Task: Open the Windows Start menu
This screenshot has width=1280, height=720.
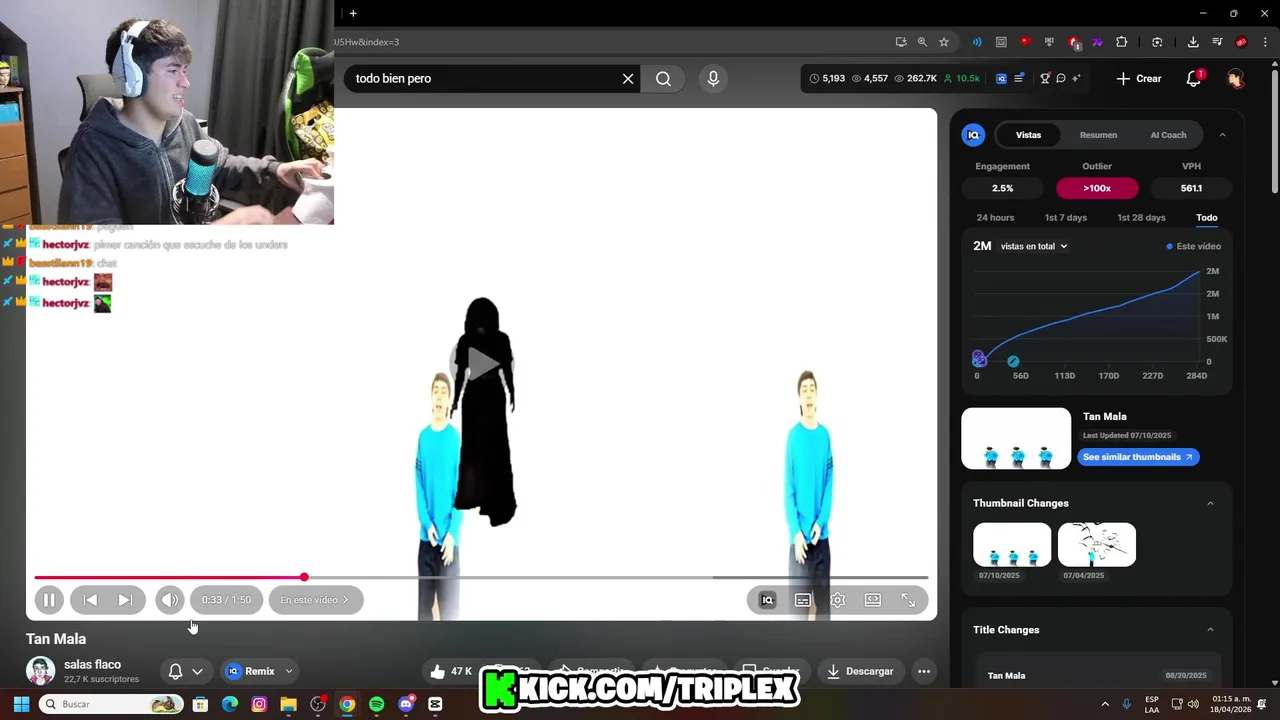Action: point(21,704)
